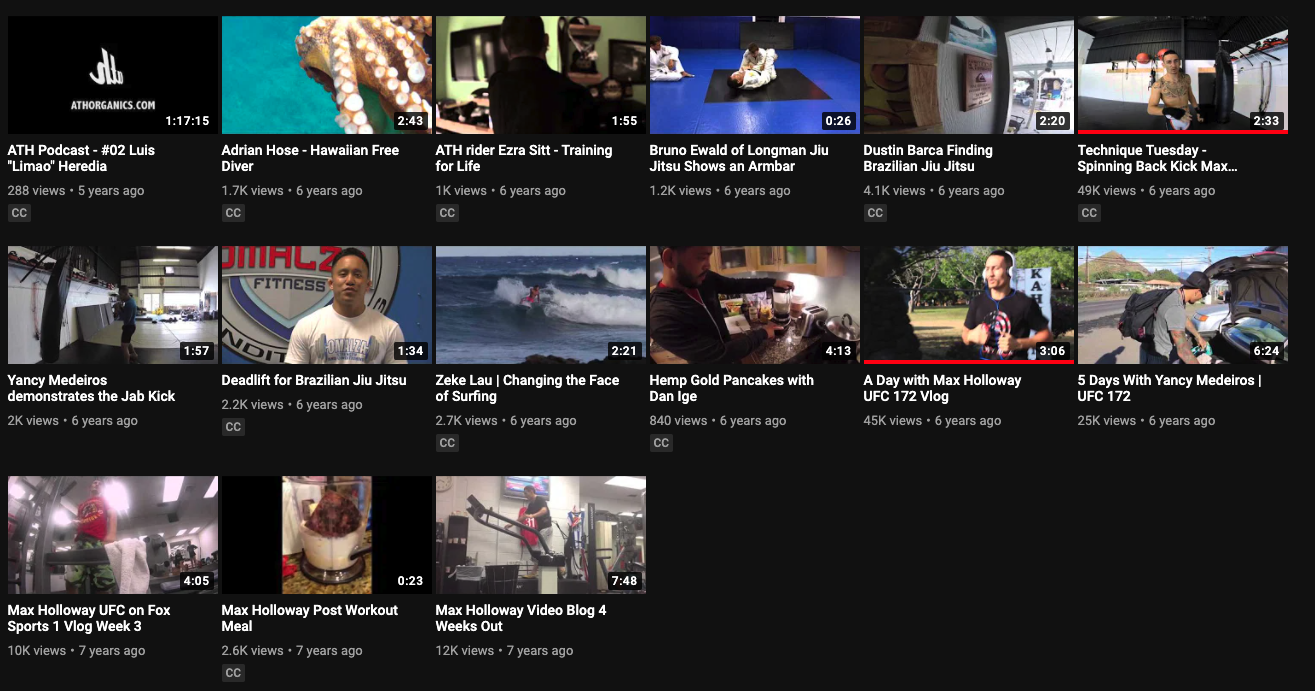The width and height of the screenshot is (1315, 691).
Task: Open the Ezra Sitt Training for Life thumbnail
Action: click(x=541, y=75)
